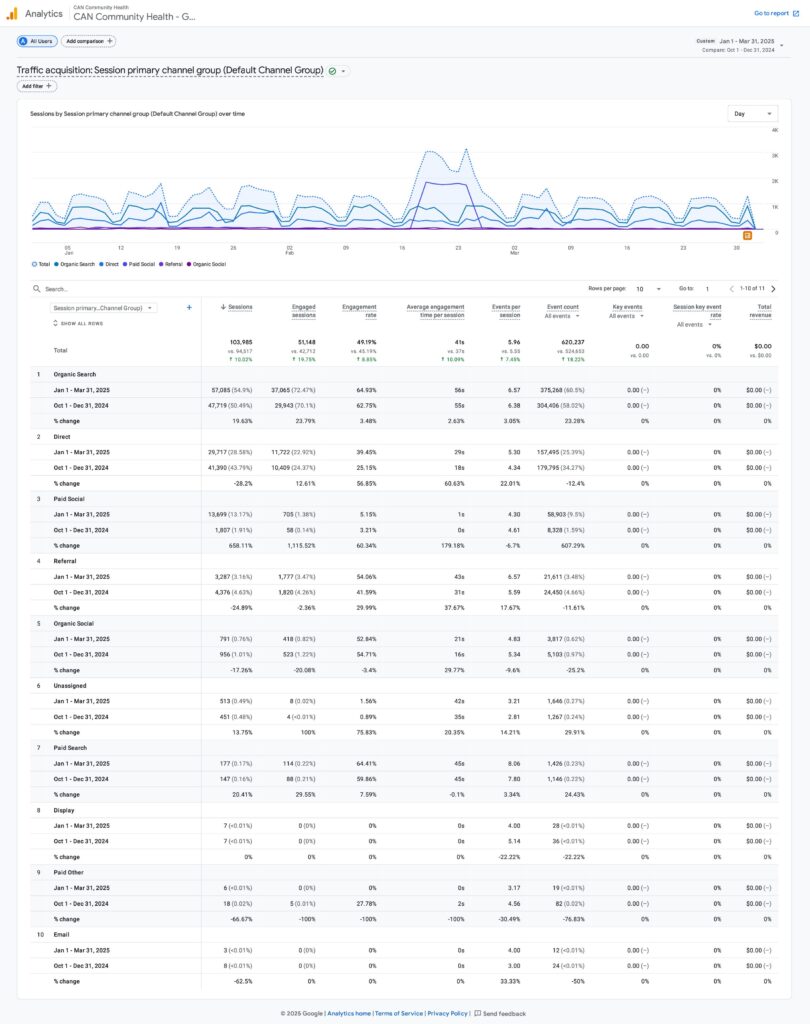Open the Day granularity dropdown

tap(752, 114)
